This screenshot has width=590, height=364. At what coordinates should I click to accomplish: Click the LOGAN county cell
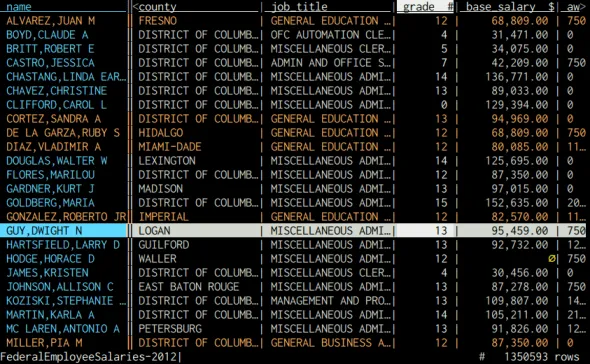click(154, 231)
